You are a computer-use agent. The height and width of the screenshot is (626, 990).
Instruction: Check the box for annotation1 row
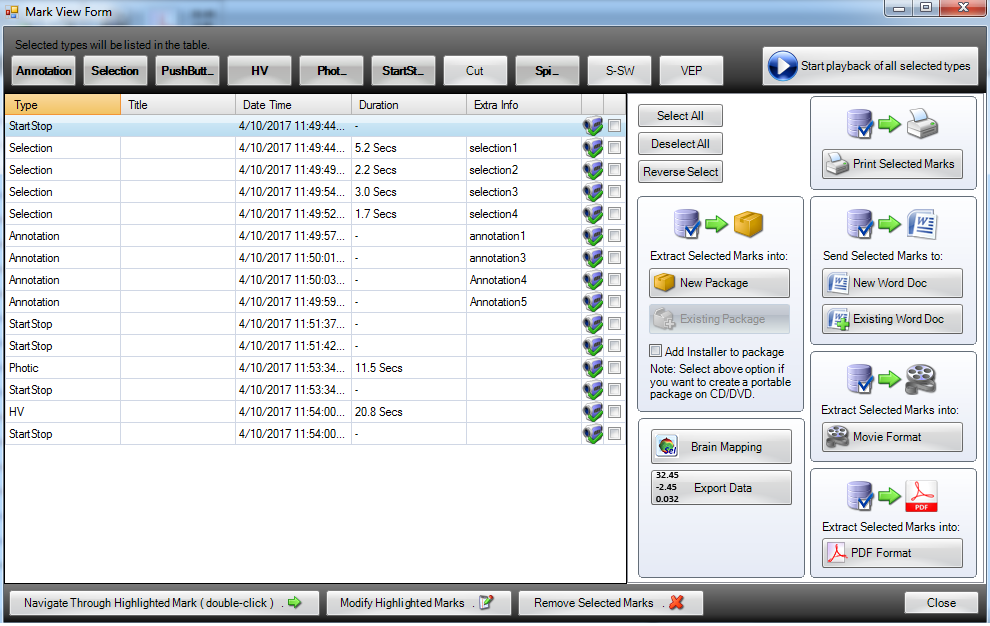coord(614,236)
